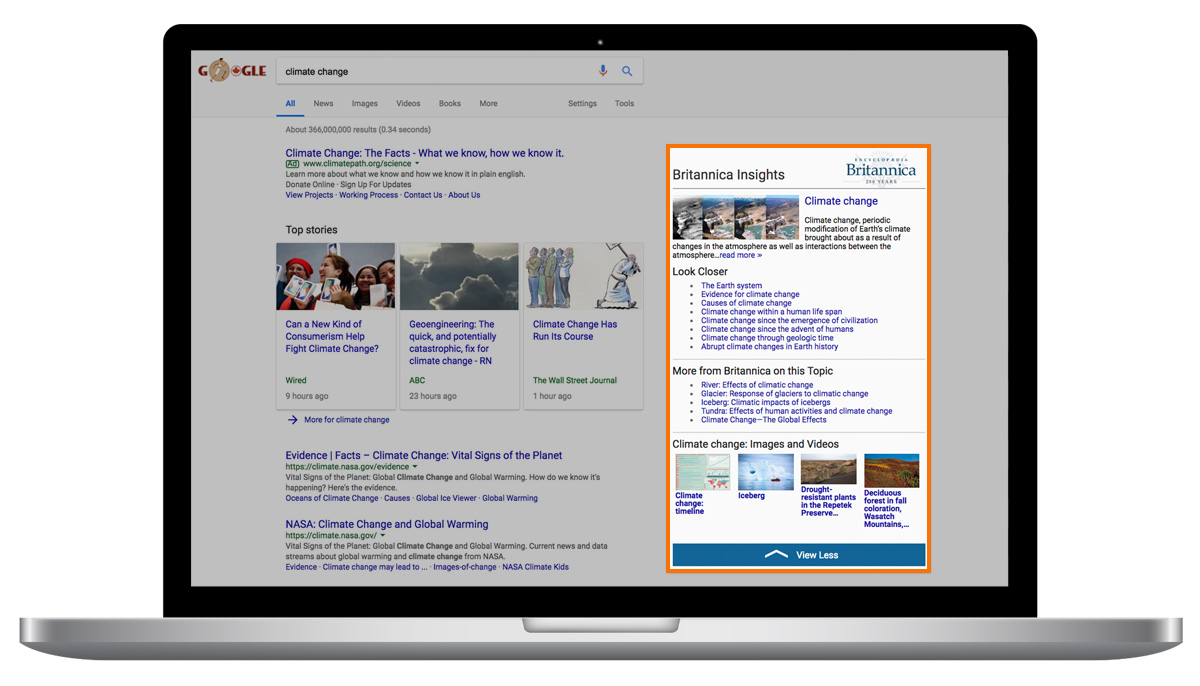Open the Contact Us sitelink
Image resolution: width=1200 pixels, height=686 pixels.
coord(423,195)
